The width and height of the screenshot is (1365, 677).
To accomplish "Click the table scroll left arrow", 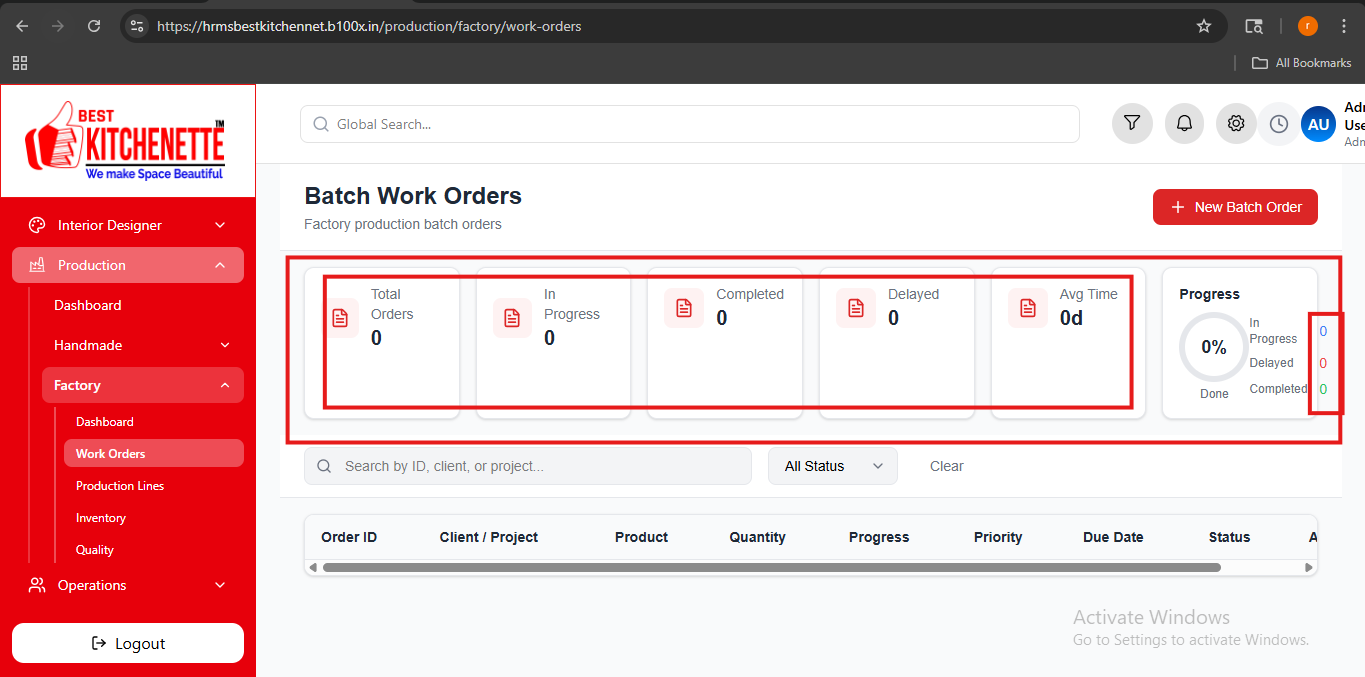I will click(x=313, y=567).
